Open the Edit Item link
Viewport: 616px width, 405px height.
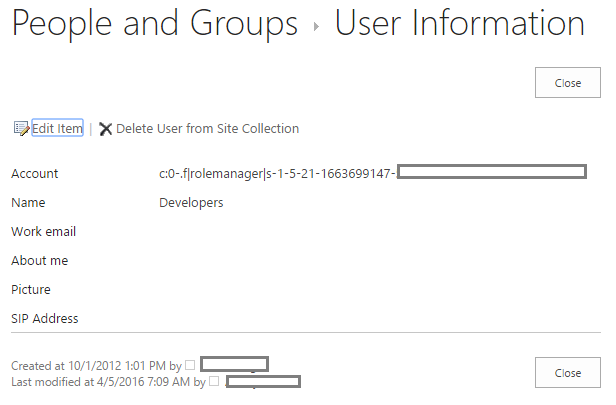point(57,128)
